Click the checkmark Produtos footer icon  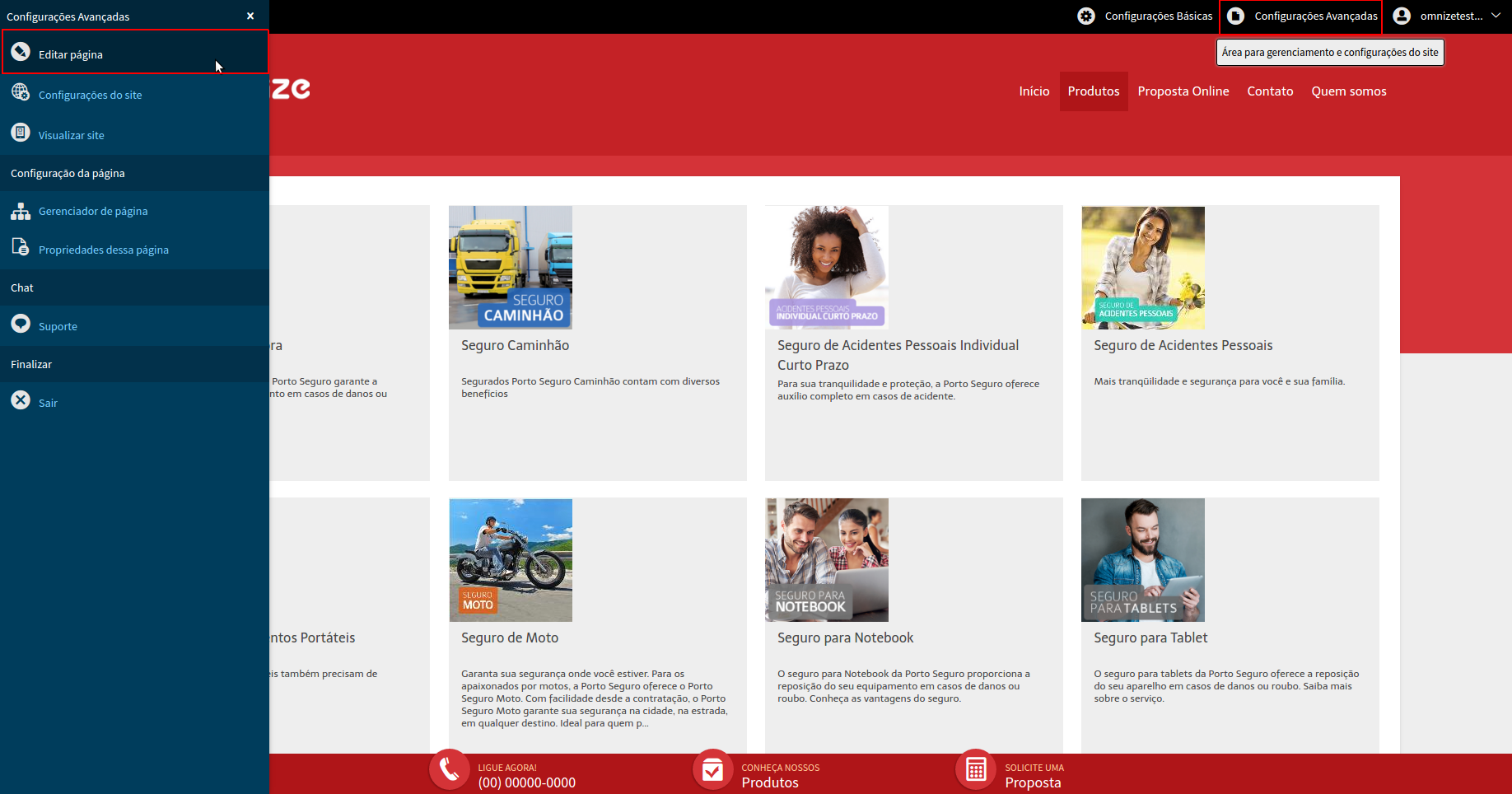tap(713, 769)
